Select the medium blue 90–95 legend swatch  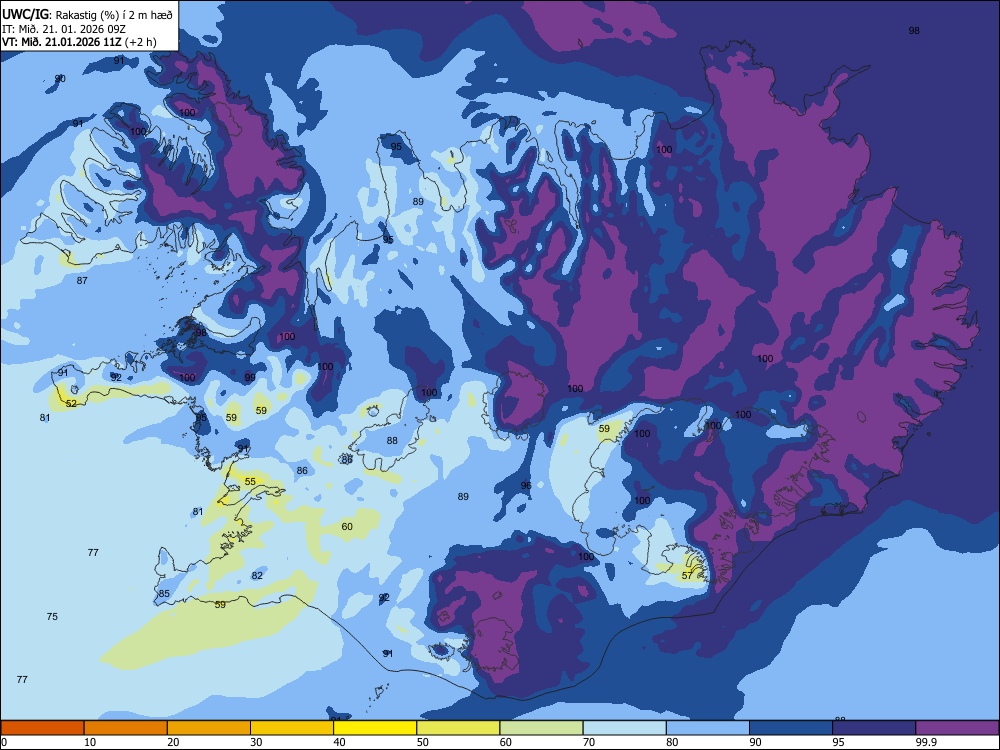(x=791, y=728)
